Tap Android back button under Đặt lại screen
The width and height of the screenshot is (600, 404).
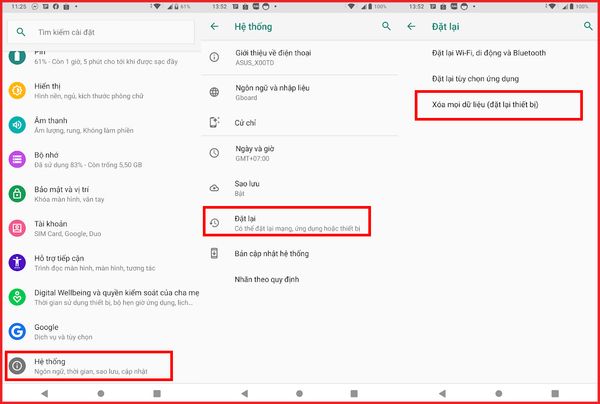click(x=442, y=393)
